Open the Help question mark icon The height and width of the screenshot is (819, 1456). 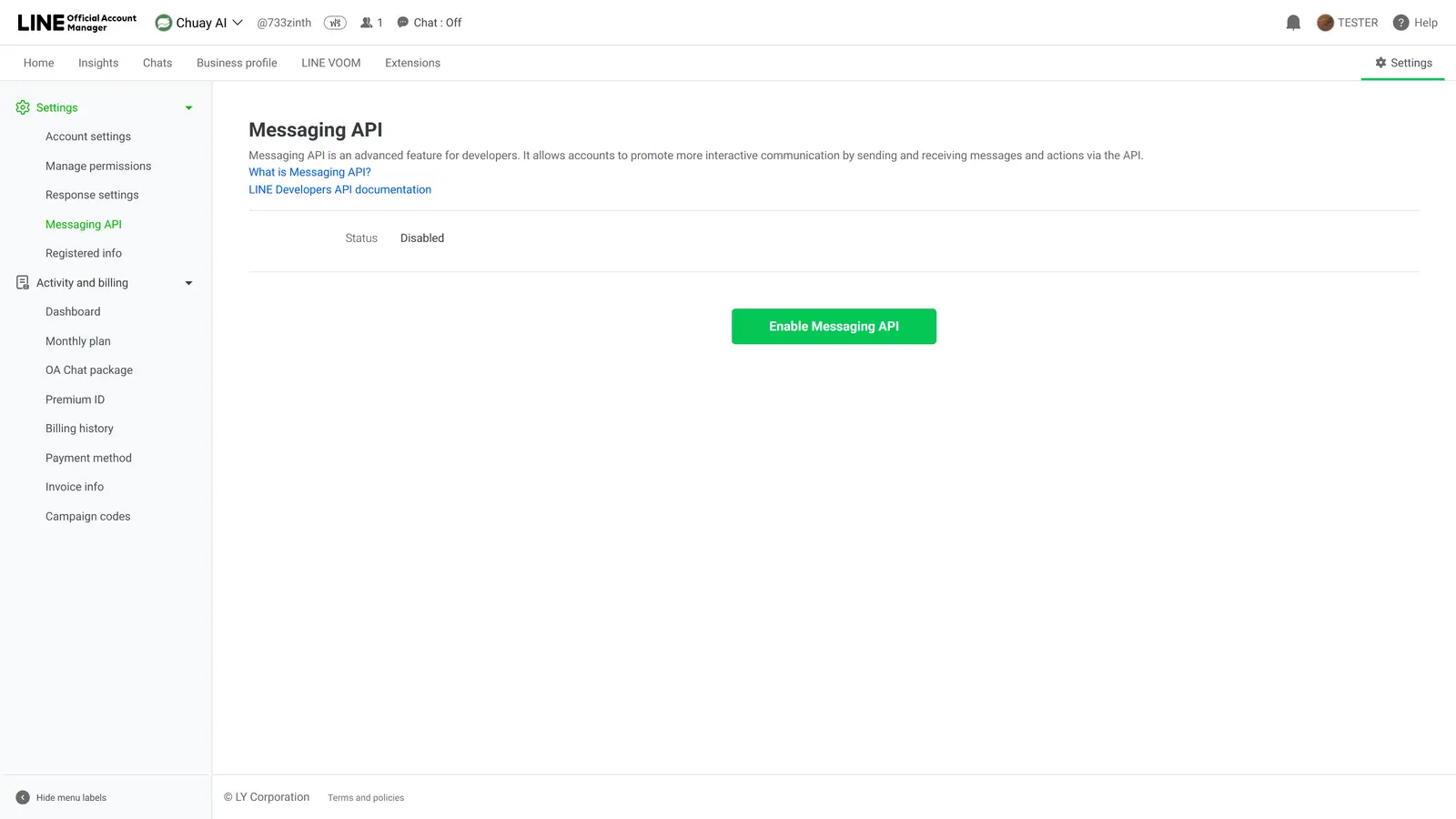(1400, 23)
